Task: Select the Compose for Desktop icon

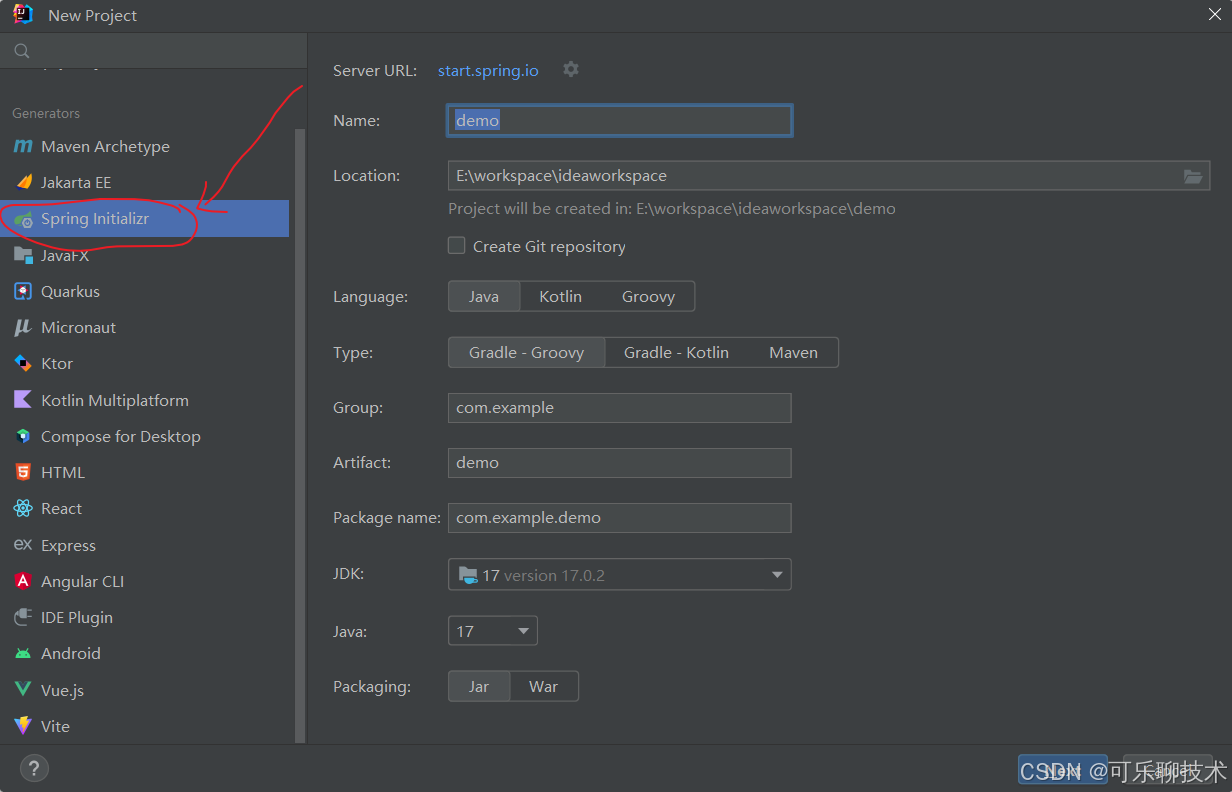Action: 23,436
